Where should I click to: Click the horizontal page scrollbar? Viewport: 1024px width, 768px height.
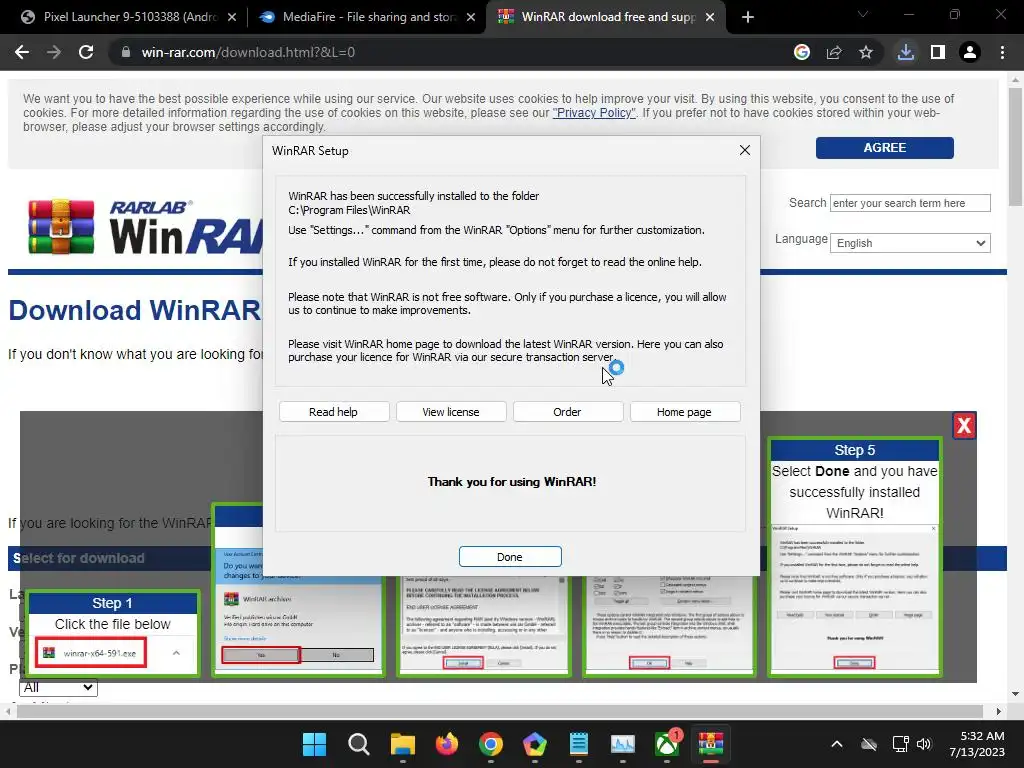point(500,711)
